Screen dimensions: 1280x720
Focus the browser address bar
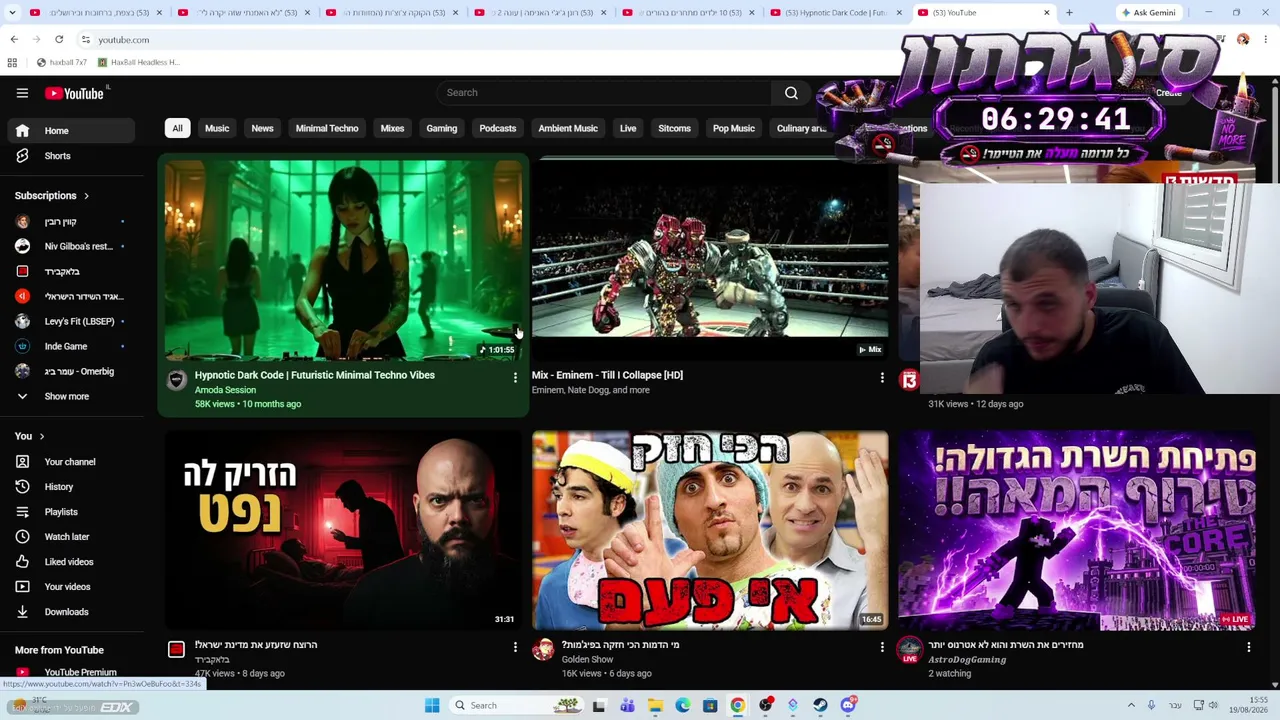click(x=500, y=40)
